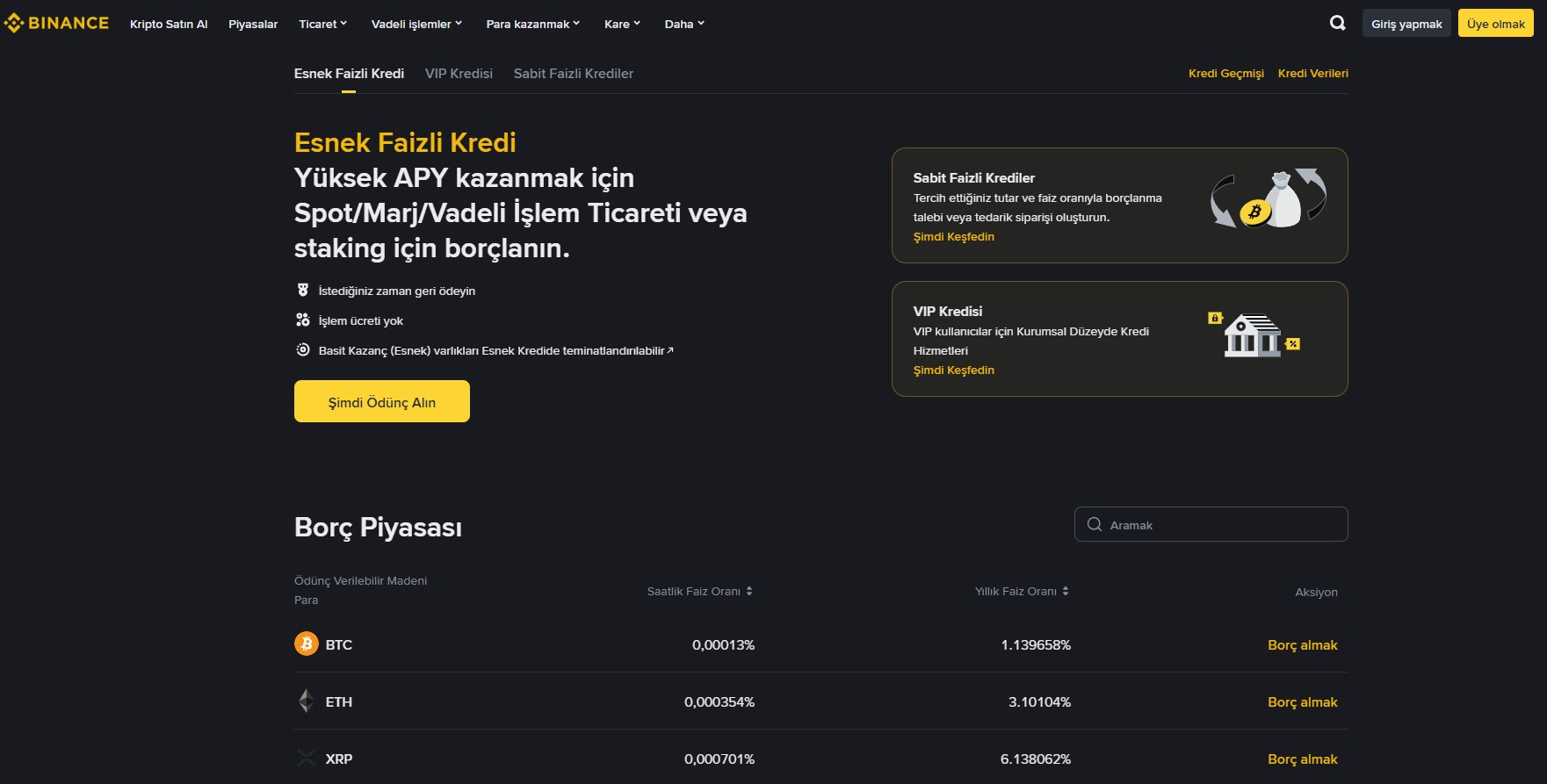Open Kripto Satın Al menu item
This screenshot has height=784, width=1547.
point(169,24)
